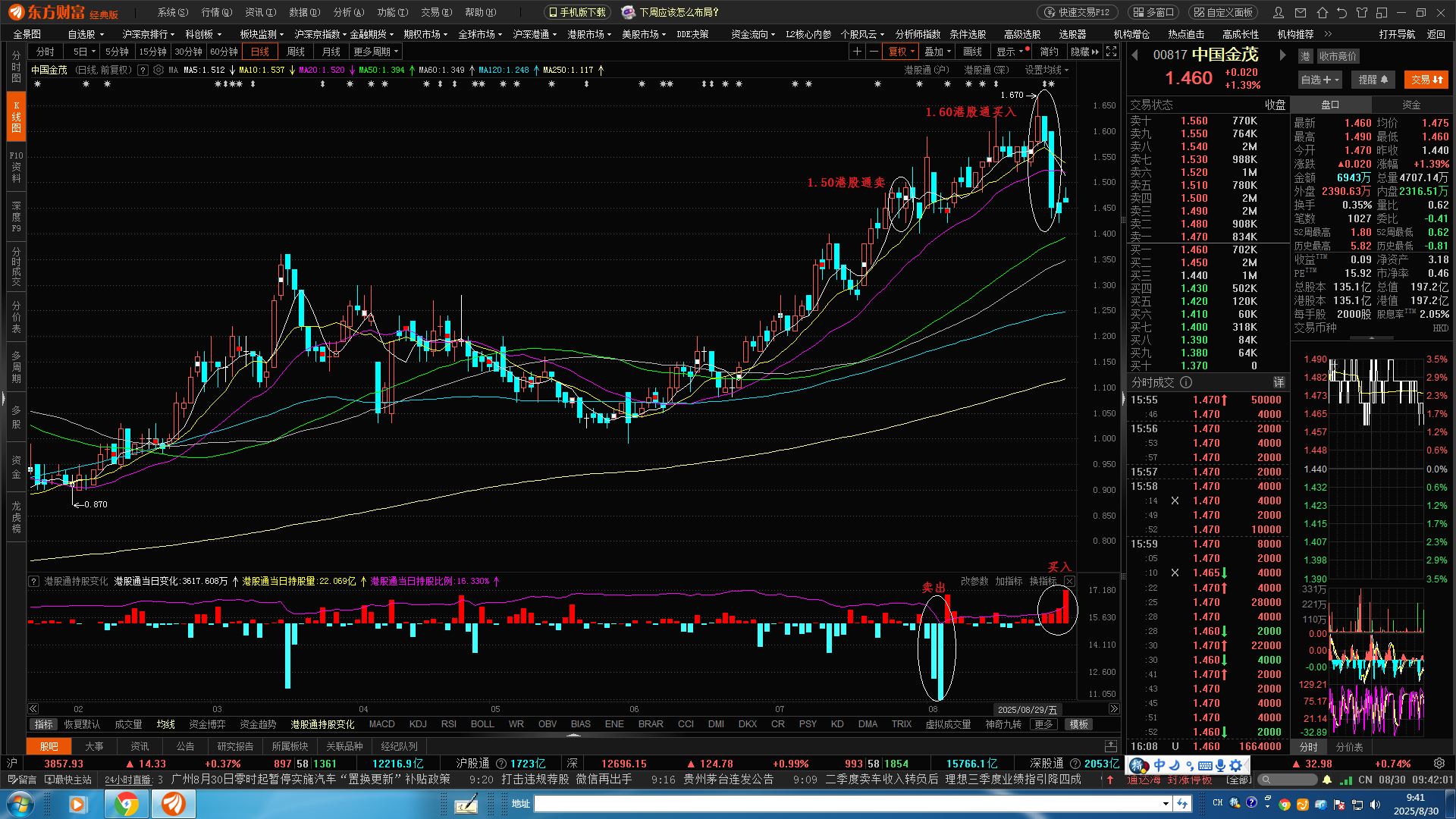This screenshot has width=1456, height=819.
Task: Click 多窗口 multi-window button
Action: [x=1153, y=12]
